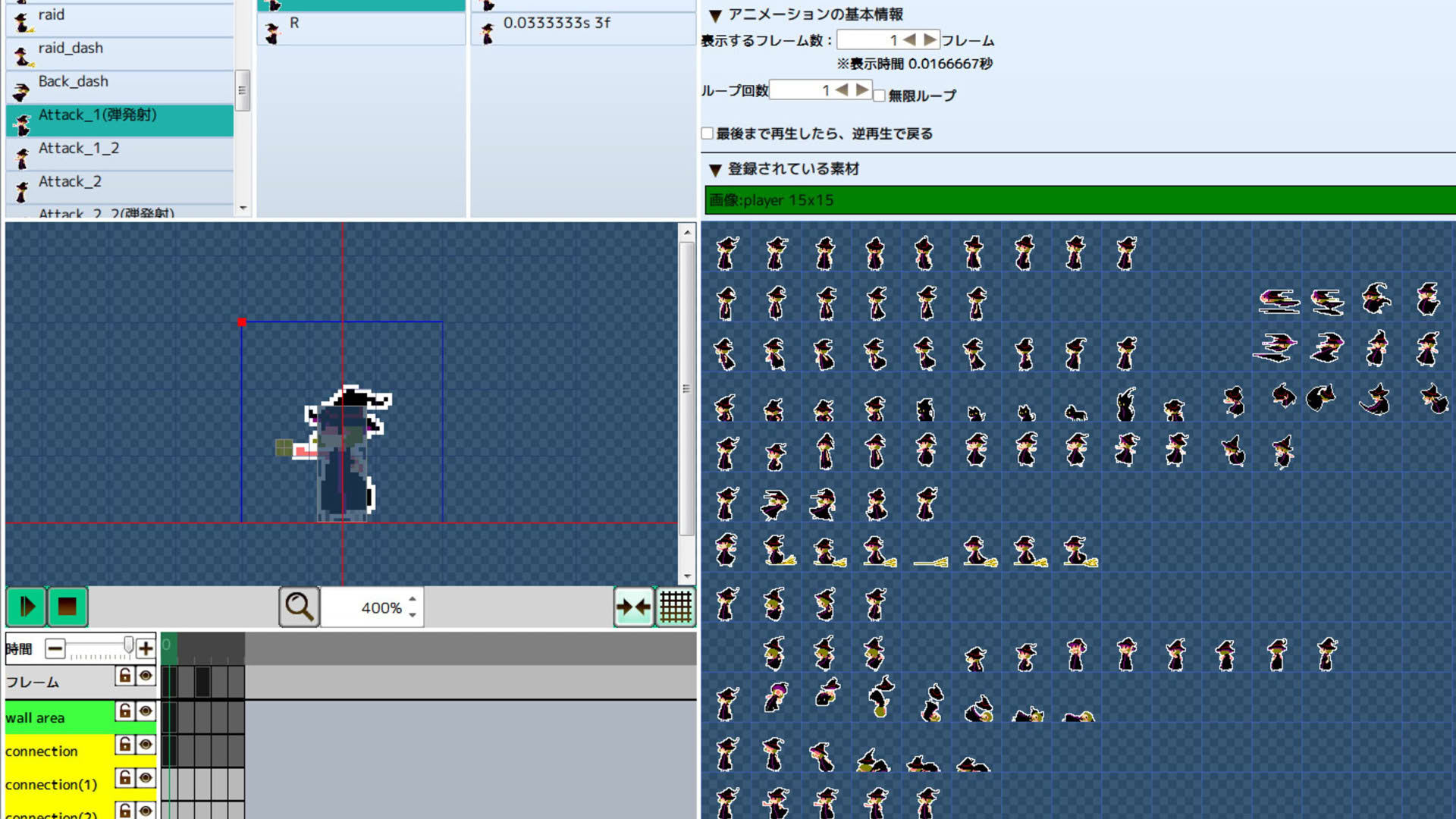Enable the 無限ループ checkbox
The image size is (1456, 819).
(x=880, y=96)
